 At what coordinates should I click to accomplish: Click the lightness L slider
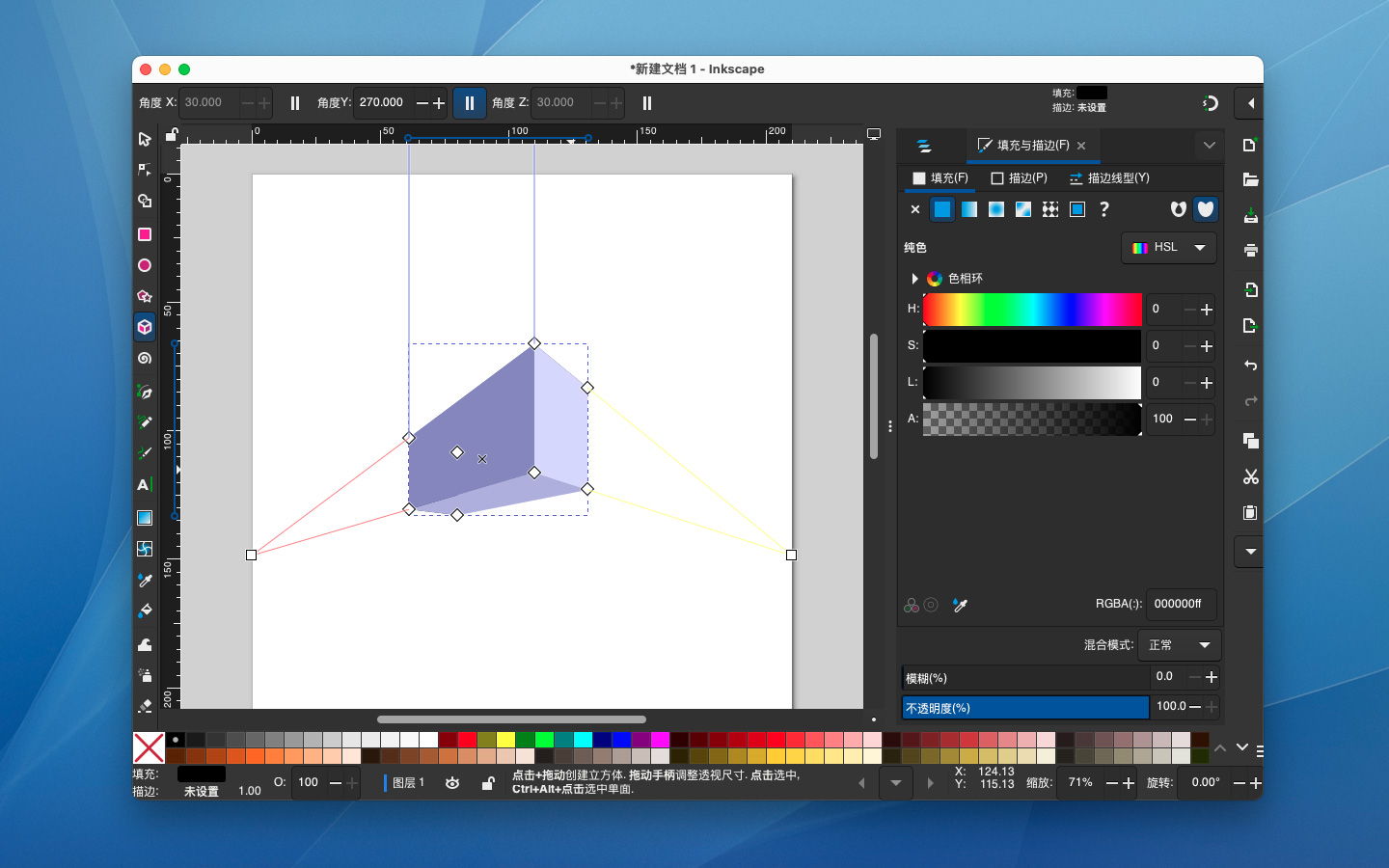1032,383
